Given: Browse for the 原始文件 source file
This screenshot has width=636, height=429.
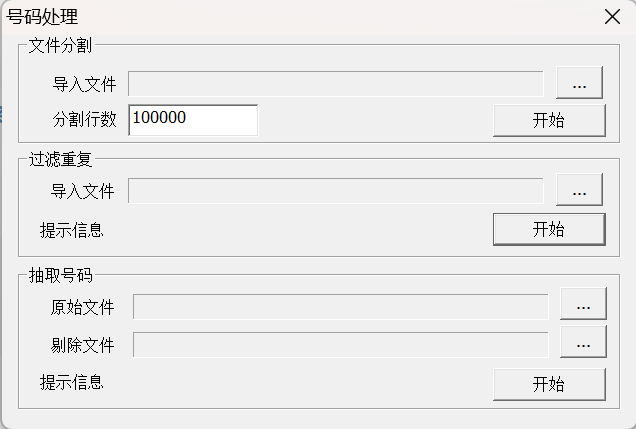Looking at the screenshot, I should coord(583,304).
